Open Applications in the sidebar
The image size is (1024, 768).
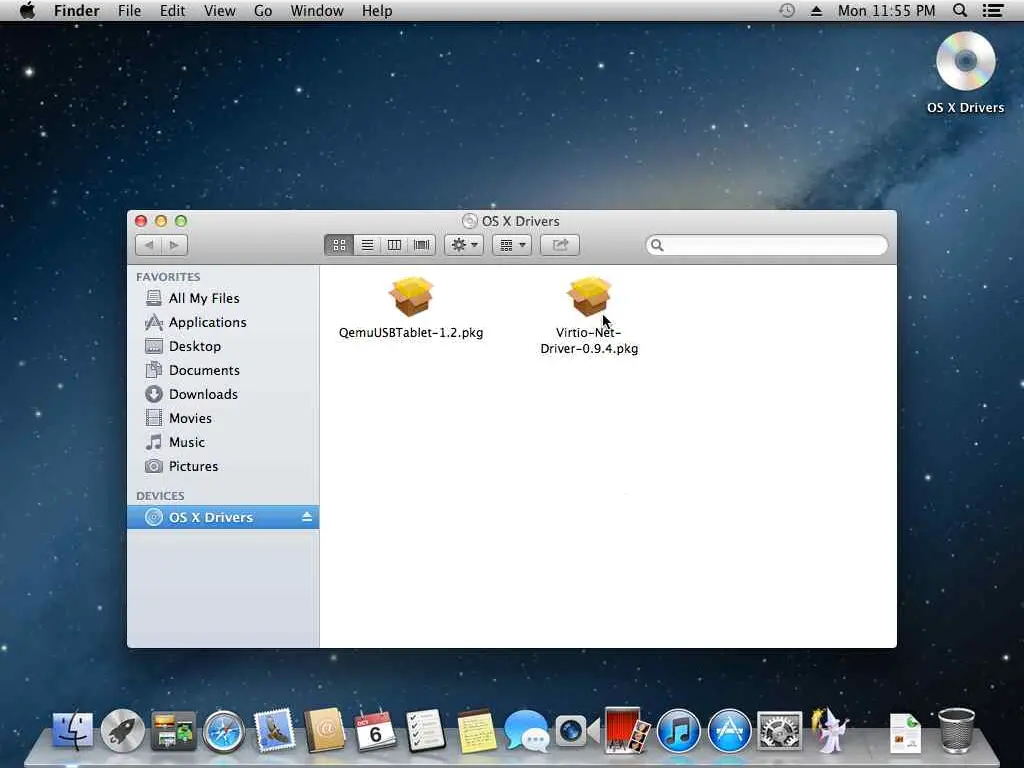[223, 322]
